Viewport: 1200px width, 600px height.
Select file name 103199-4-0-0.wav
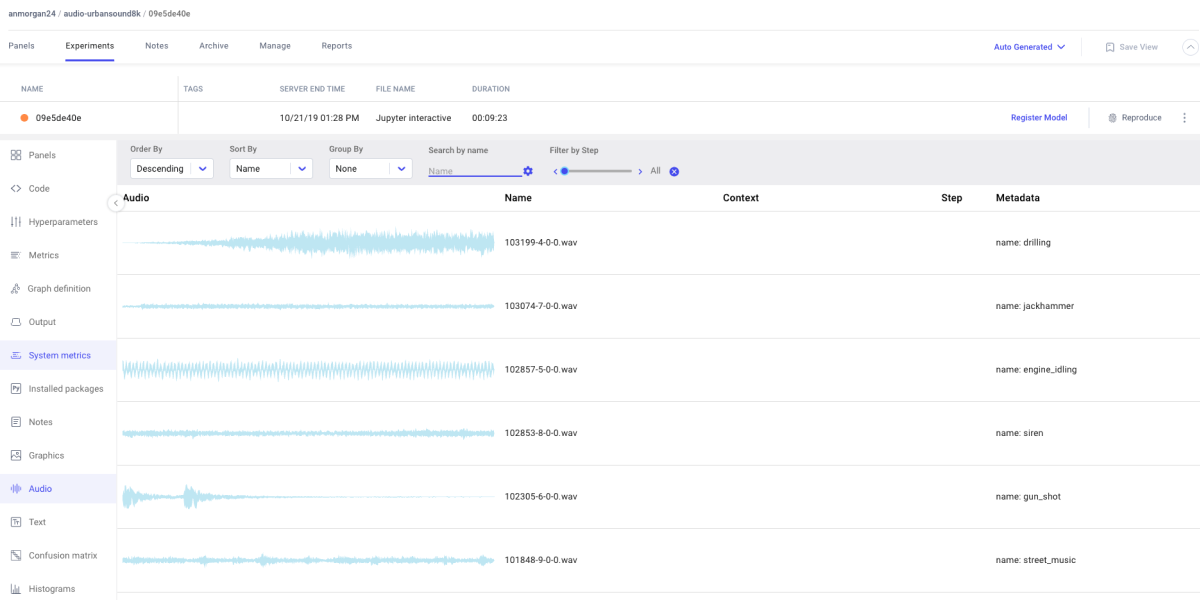click(x=541, y=243)
